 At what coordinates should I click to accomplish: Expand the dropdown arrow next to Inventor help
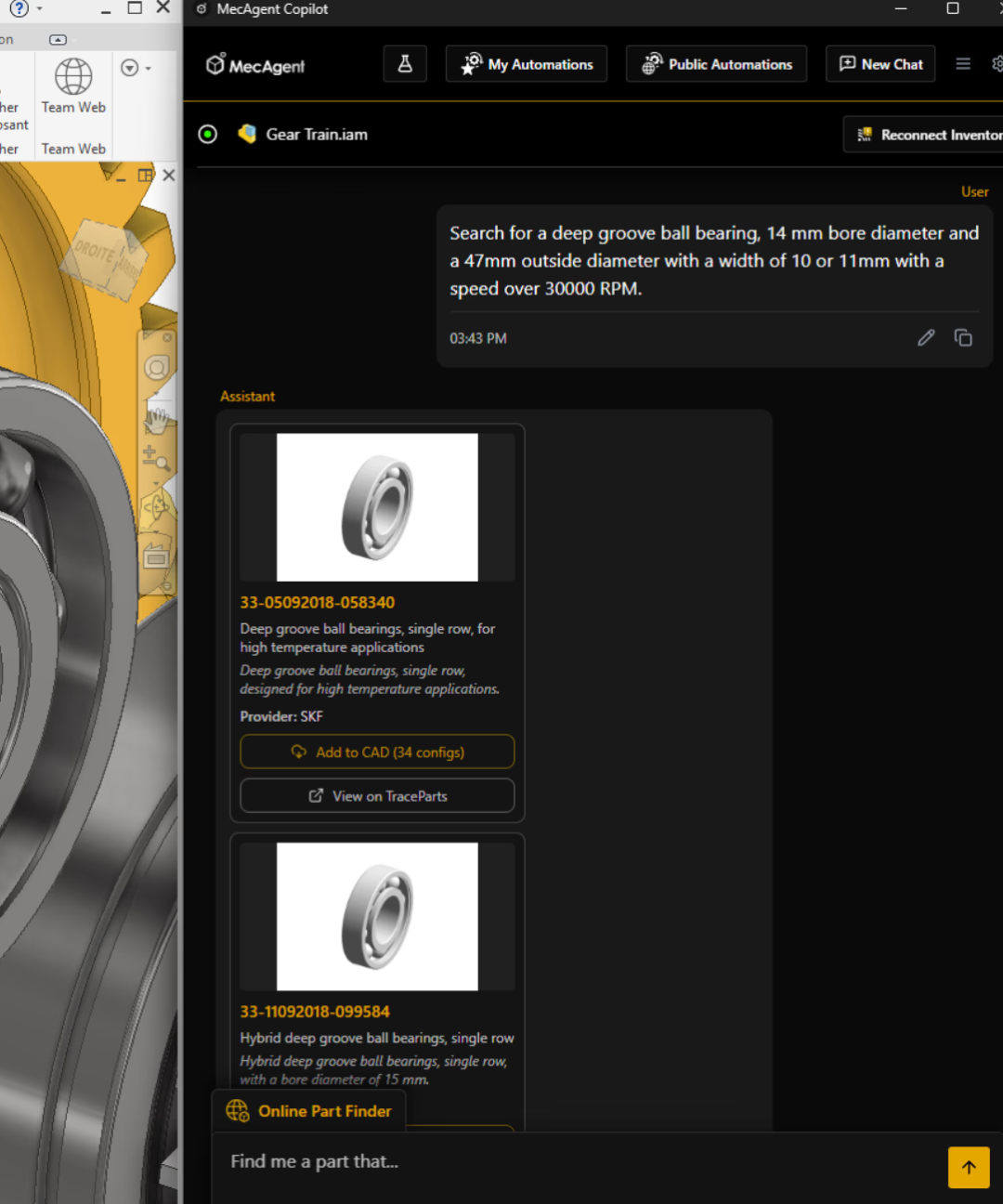pos(39,8)
